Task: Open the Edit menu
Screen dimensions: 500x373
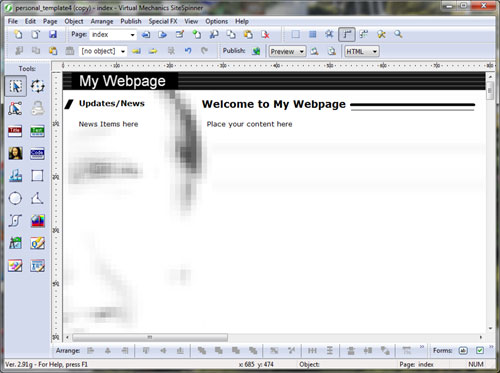Action: [x=30, y=21]
